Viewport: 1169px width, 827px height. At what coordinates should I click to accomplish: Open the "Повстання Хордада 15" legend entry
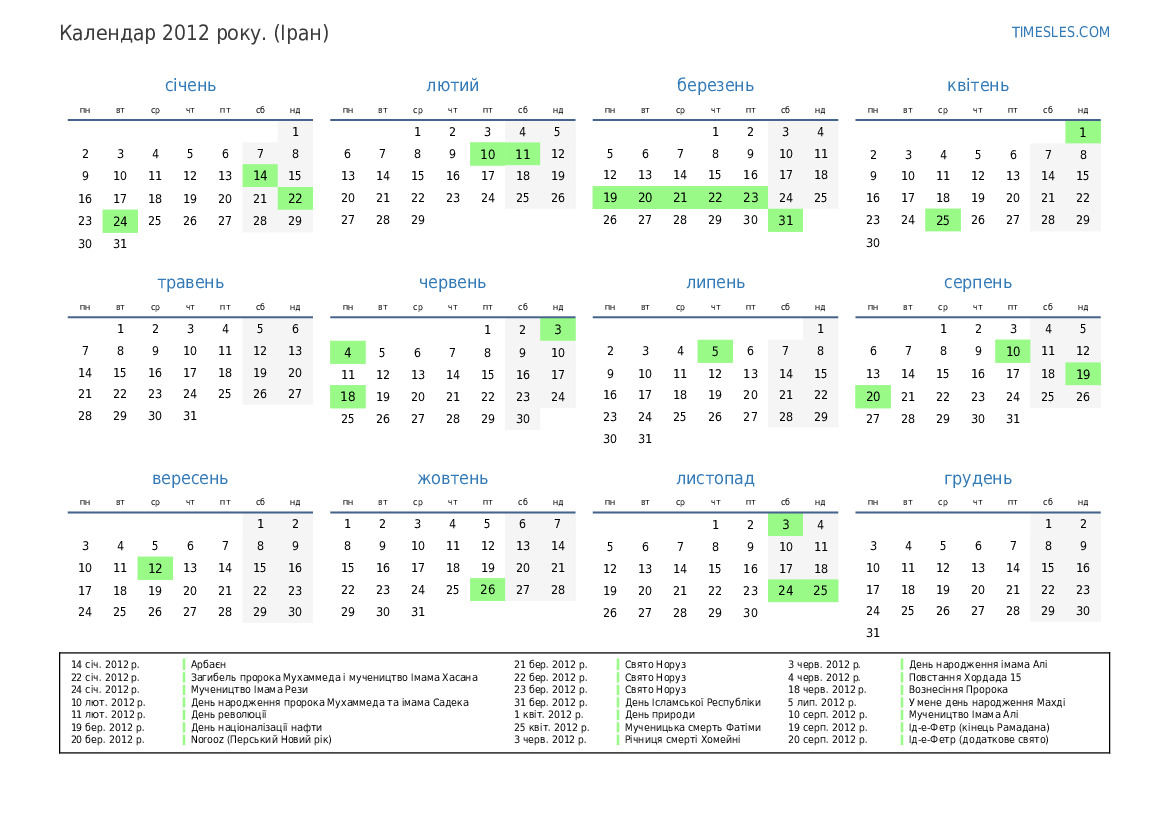[965, 677]
